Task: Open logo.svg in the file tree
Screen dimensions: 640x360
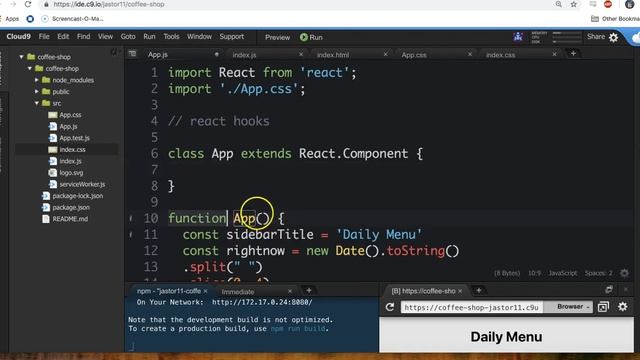Action: (x=71, y=173)
